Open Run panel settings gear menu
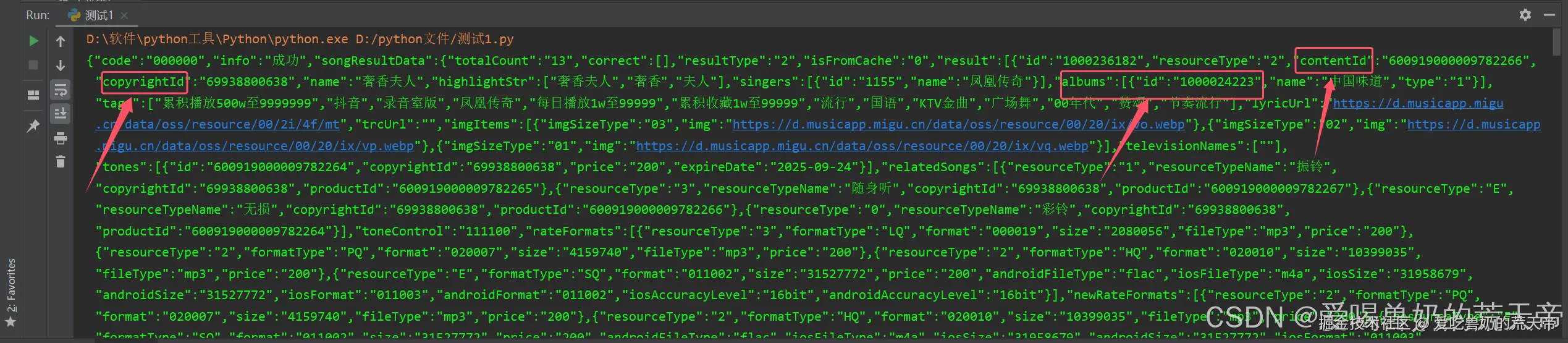 [1525, 15]
